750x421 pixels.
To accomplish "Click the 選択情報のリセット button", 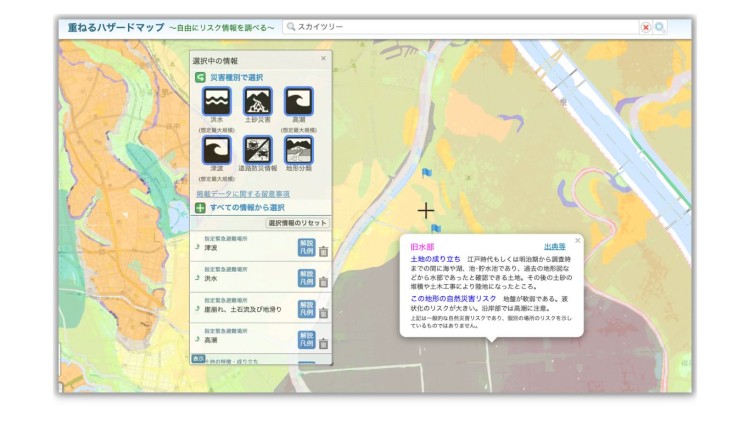I will coord(298,223).
